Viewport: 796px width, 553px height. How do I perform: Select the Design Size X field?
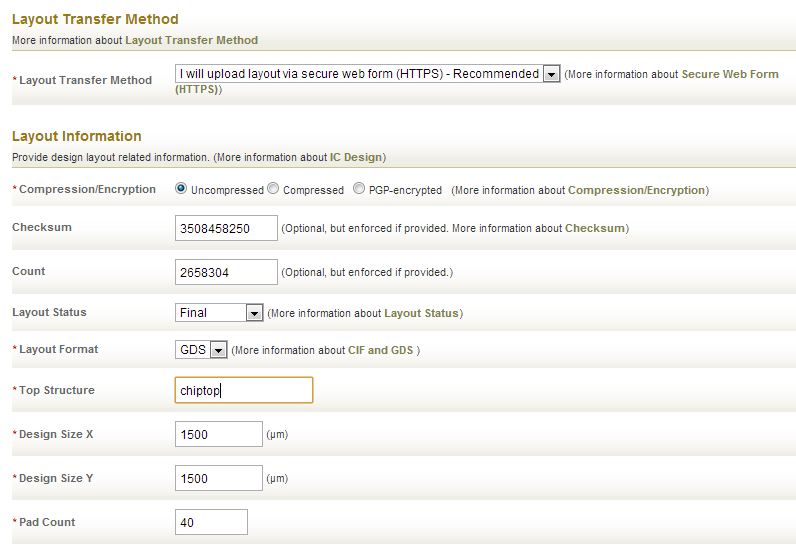tap(219, 434)
